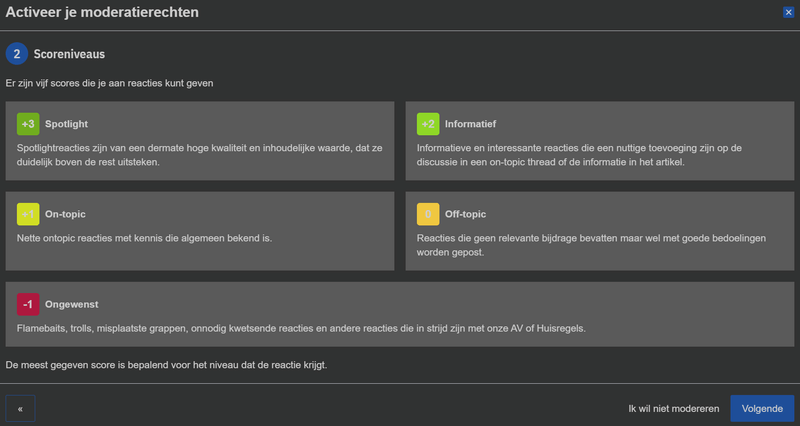
Task: Click the +2 Informatief score badge
Action: click(x=428, y=124)
